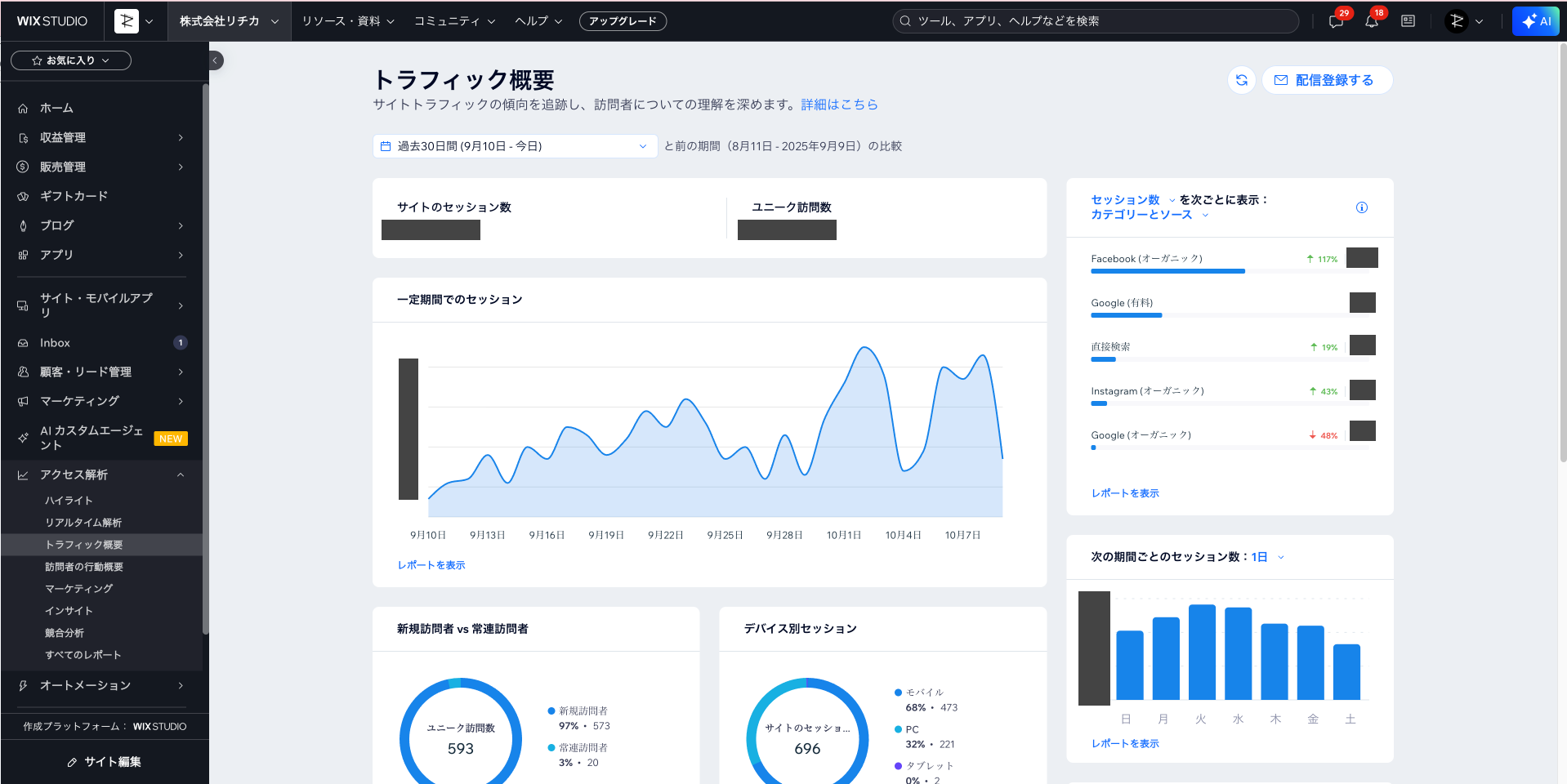Click the Tuesday bar in sessions chart
The height and width of the screenshot is (784, 1567).
coord(1201,652)
